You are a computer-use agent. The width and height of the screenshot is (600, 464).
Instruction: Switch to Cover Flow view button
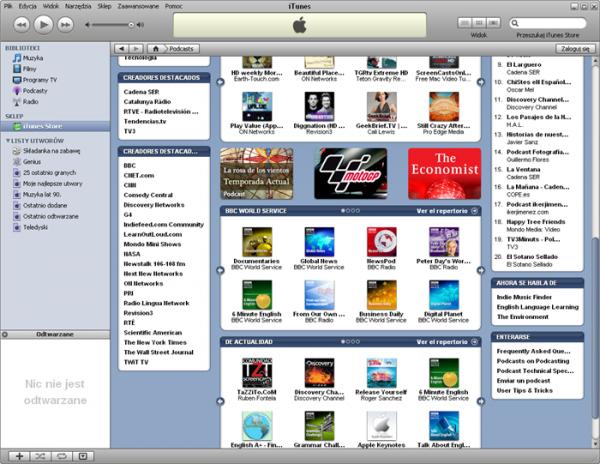click(x=493, y=23)
